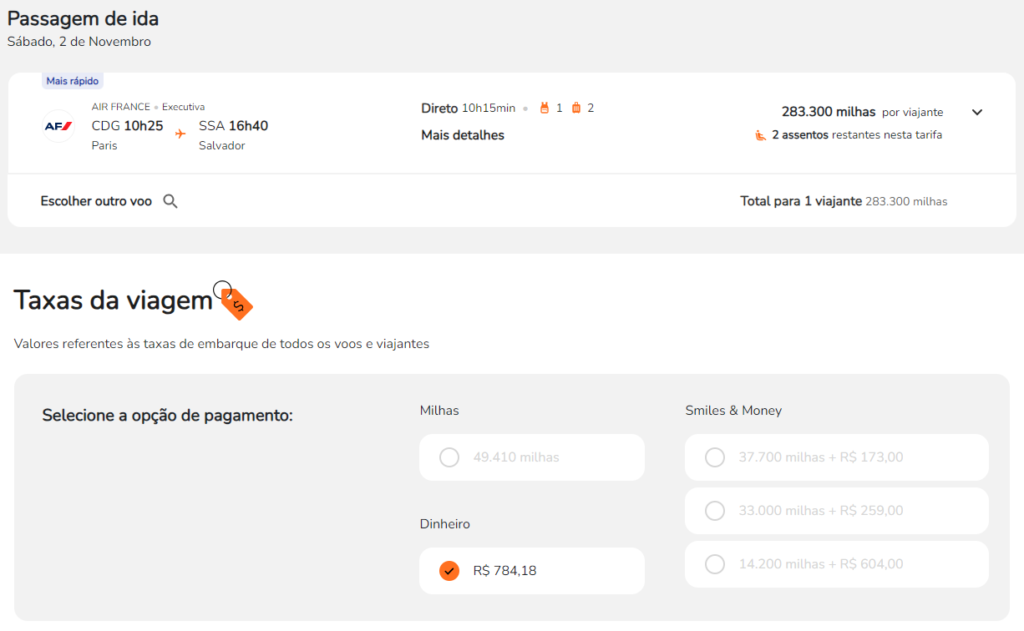Select R$ 784,18 cash payment
Image resolution: width=1024 pixels, height=631 pixels.
450,571
